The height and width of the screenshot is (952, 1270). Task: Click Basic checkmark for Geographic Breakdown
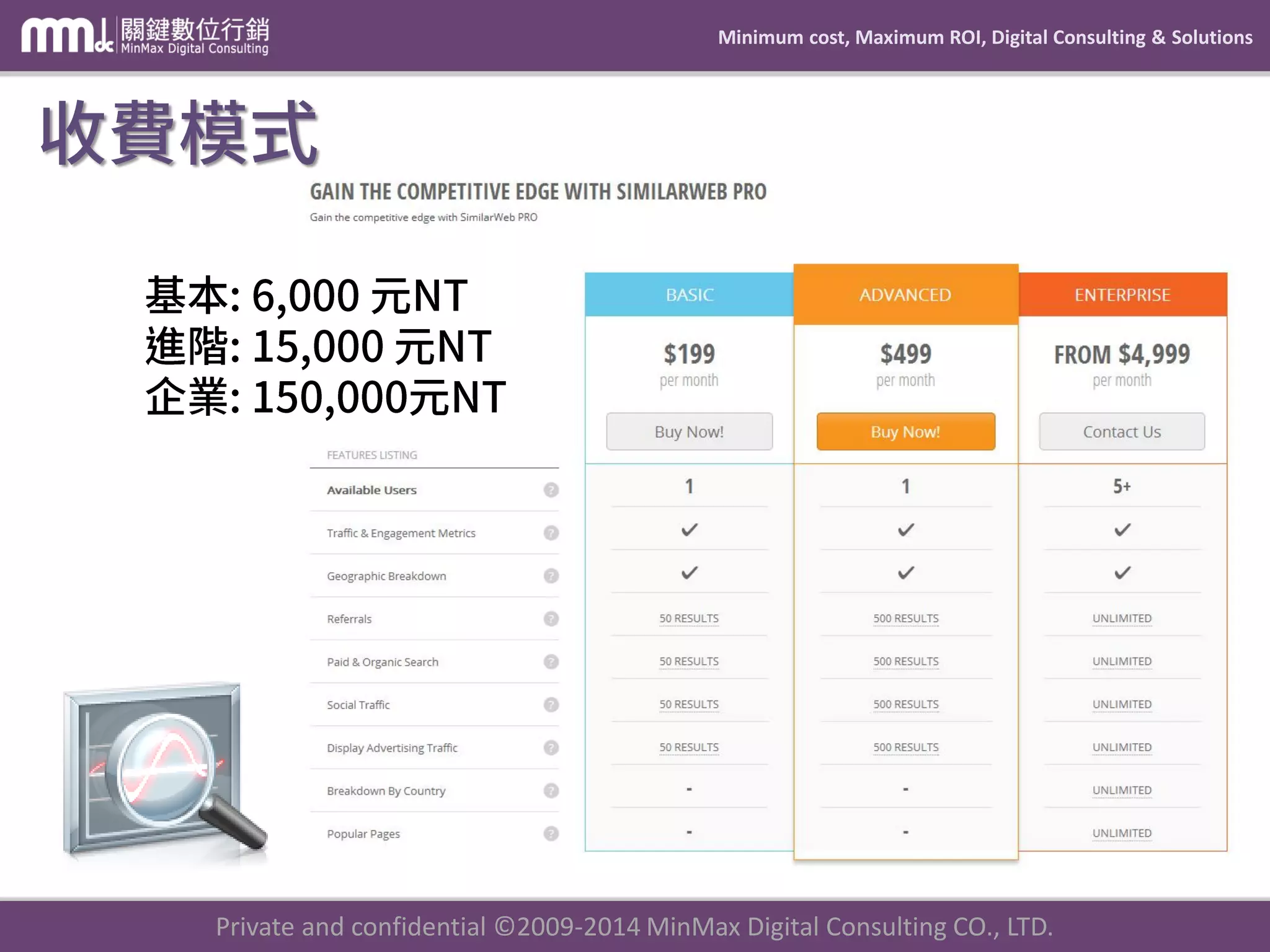click(x=689, y=573)
